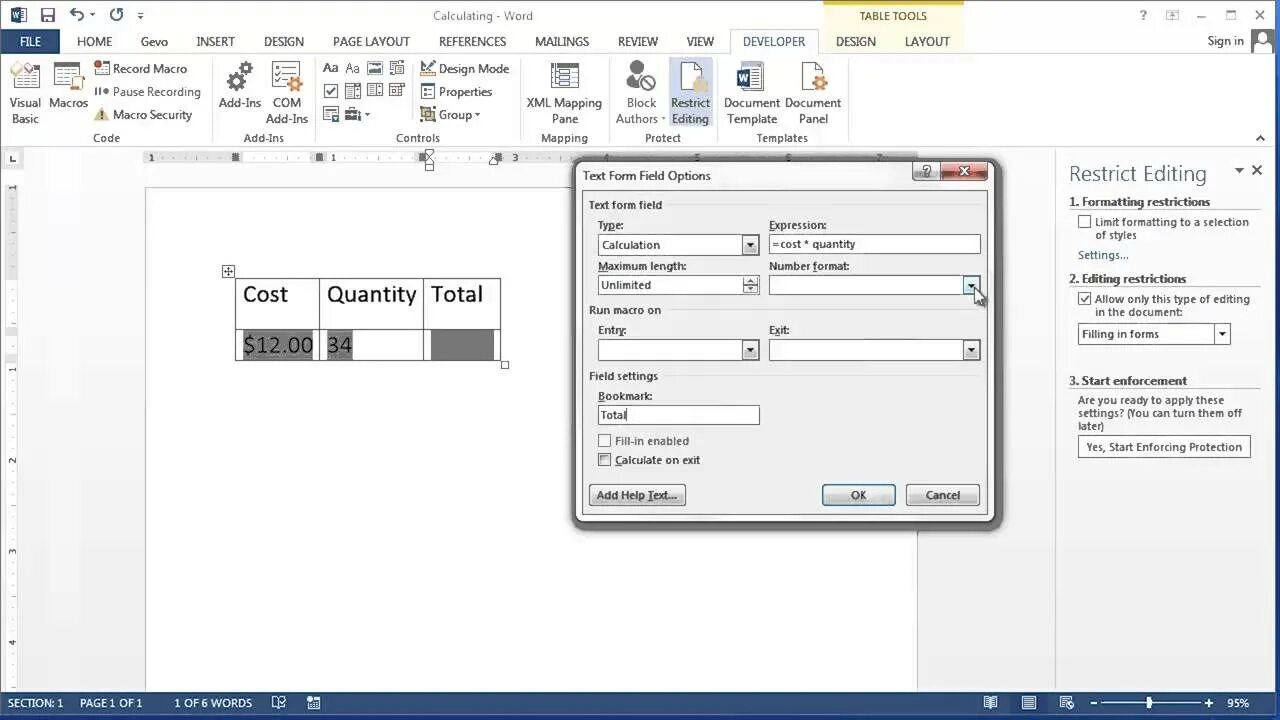This screenshot has width=1280, height=720.
Task: Open the Macros list
Action: [68, 86]
